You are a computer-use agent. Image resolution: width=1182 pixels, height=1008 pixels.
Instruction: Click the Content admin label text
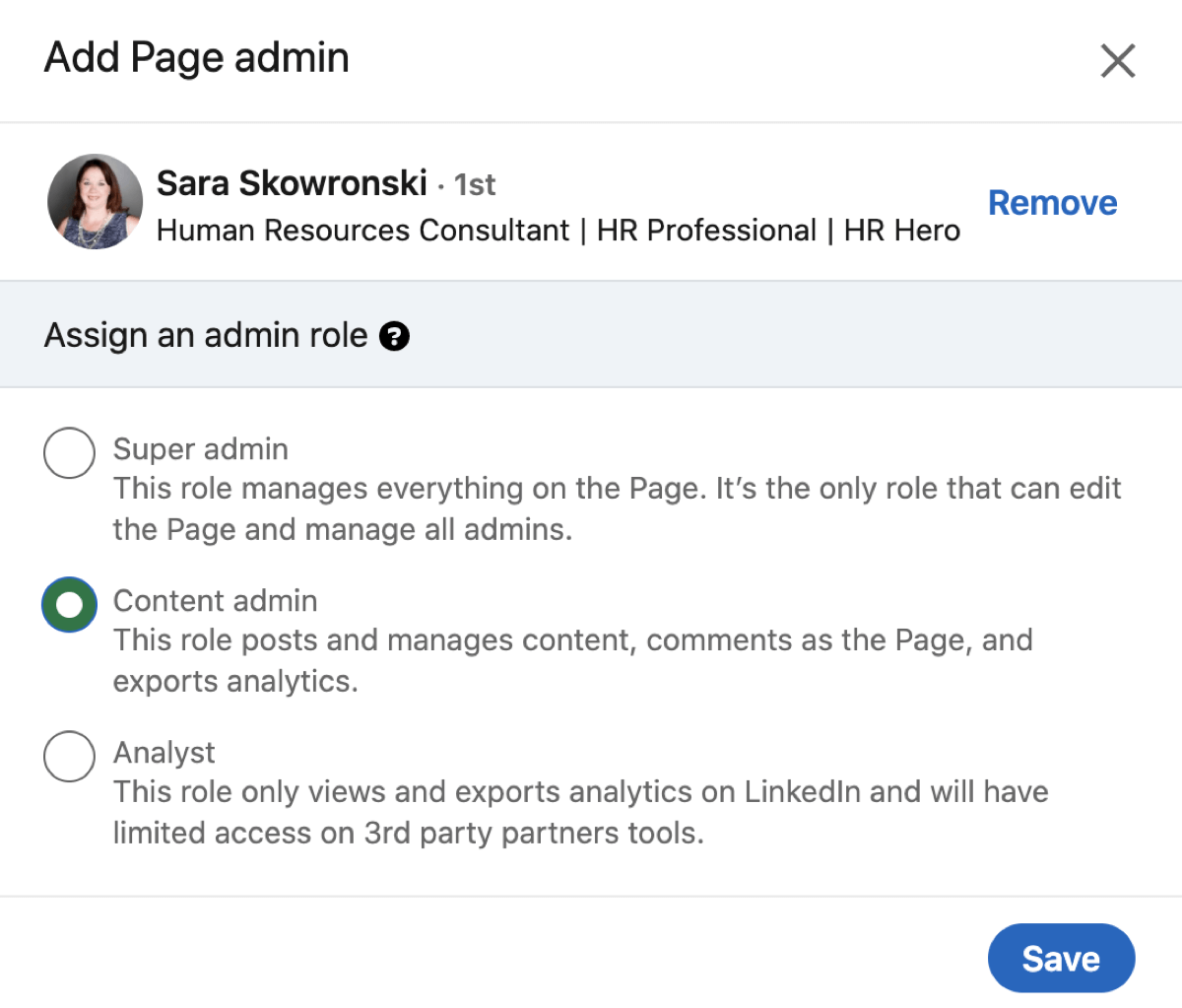pos(215,601)
